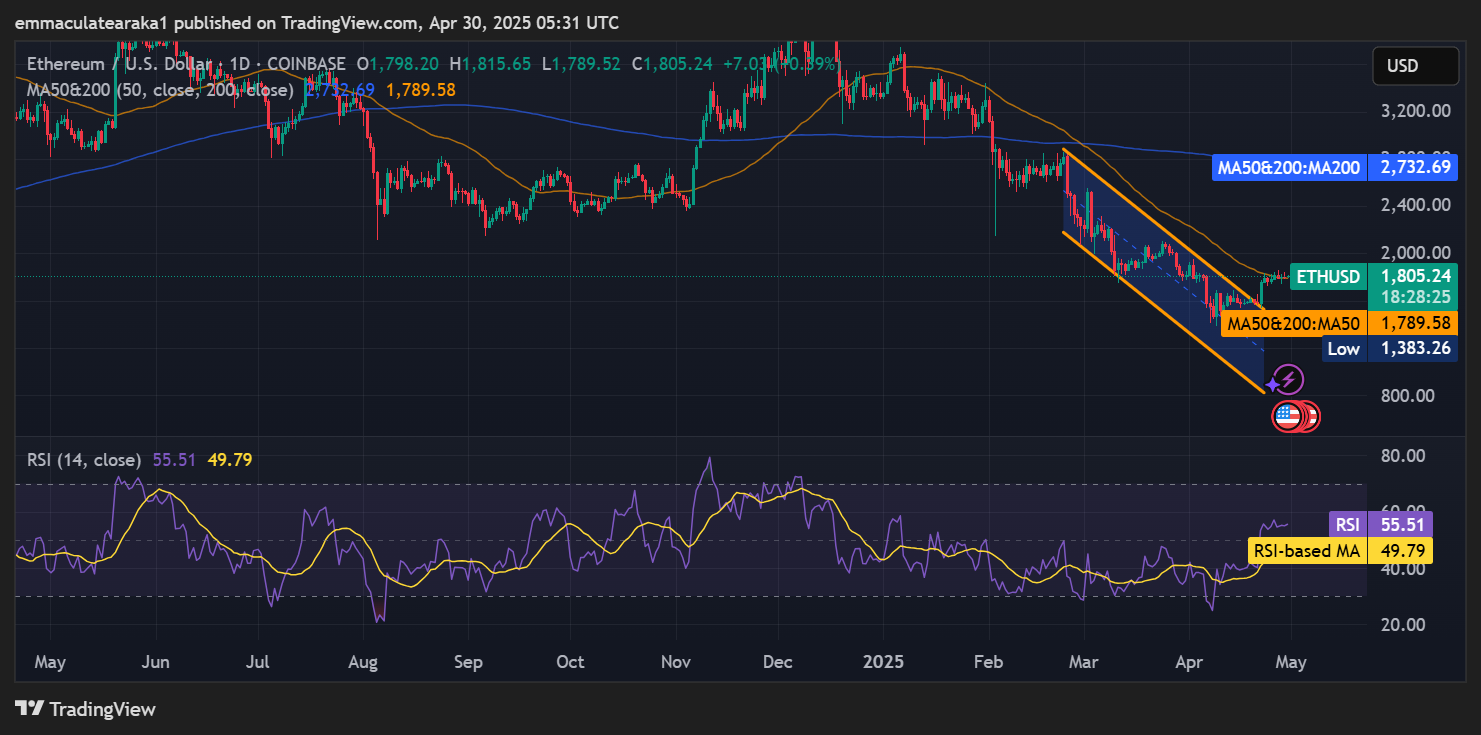Screen dimensions: 1481x735
Task: Click the purple RSI value label
Action: 1346,524
